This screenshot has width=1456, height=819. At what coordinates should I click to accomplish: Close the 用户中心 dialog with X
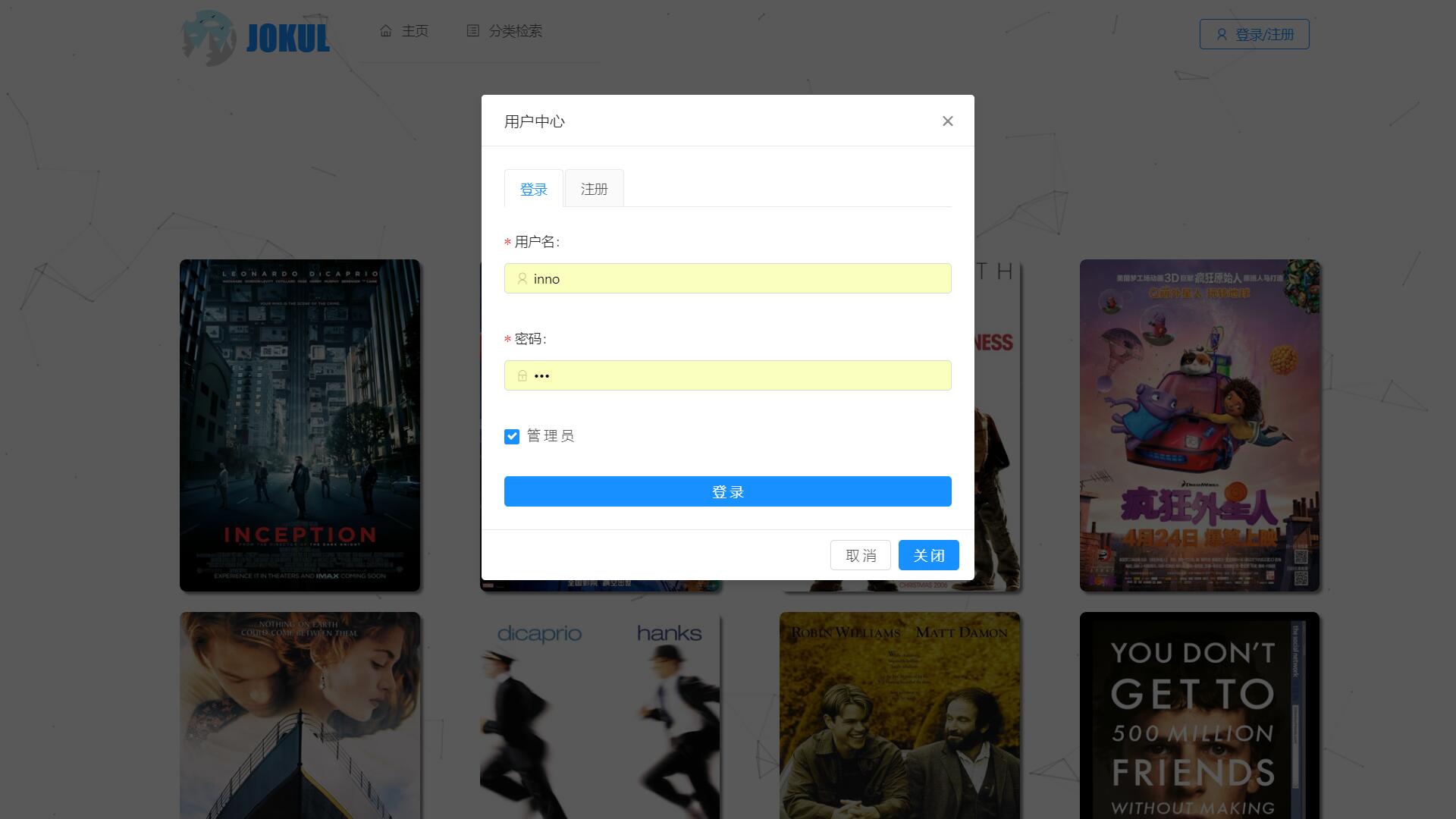click(x=947, y=121)
